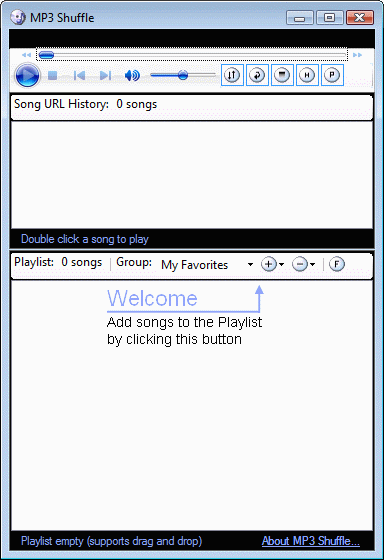The width and height of the screenshot is (384, 560).
Task: Toggle the H button in toolbar
Action: (x=307, y=75)
